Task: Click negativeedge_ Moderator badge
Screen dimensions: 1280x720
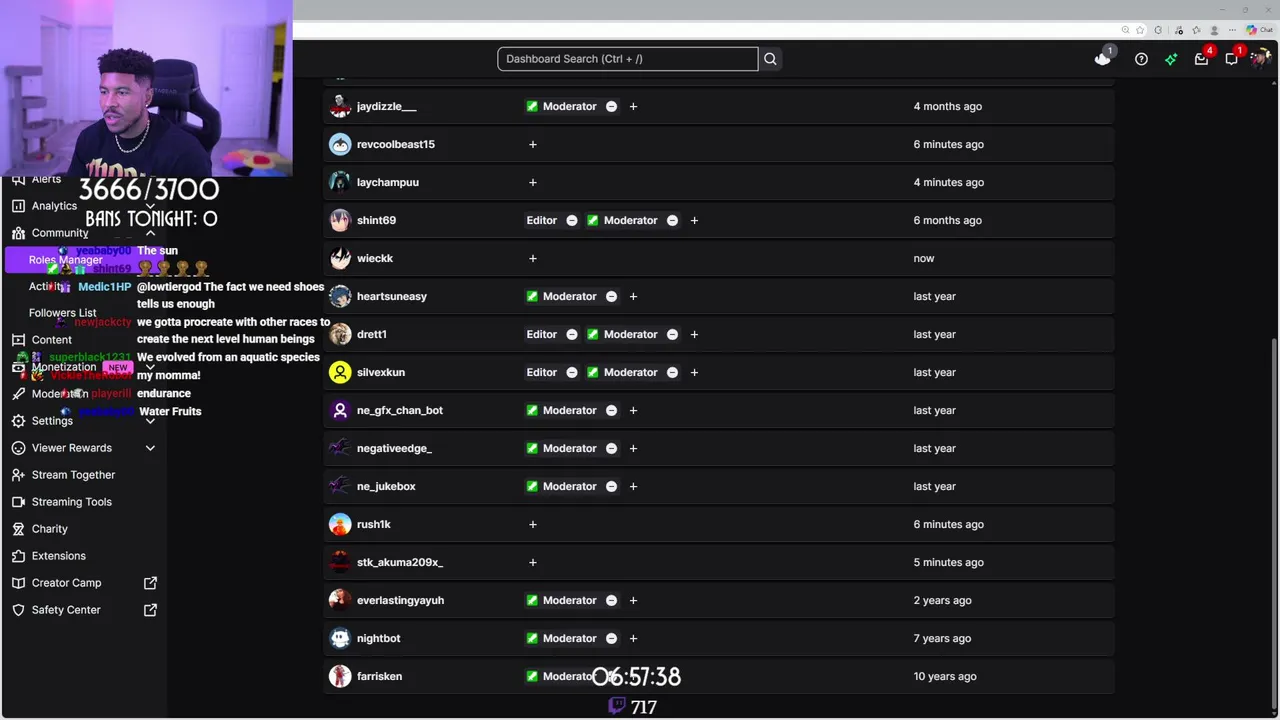Action: tap(561, 448)
